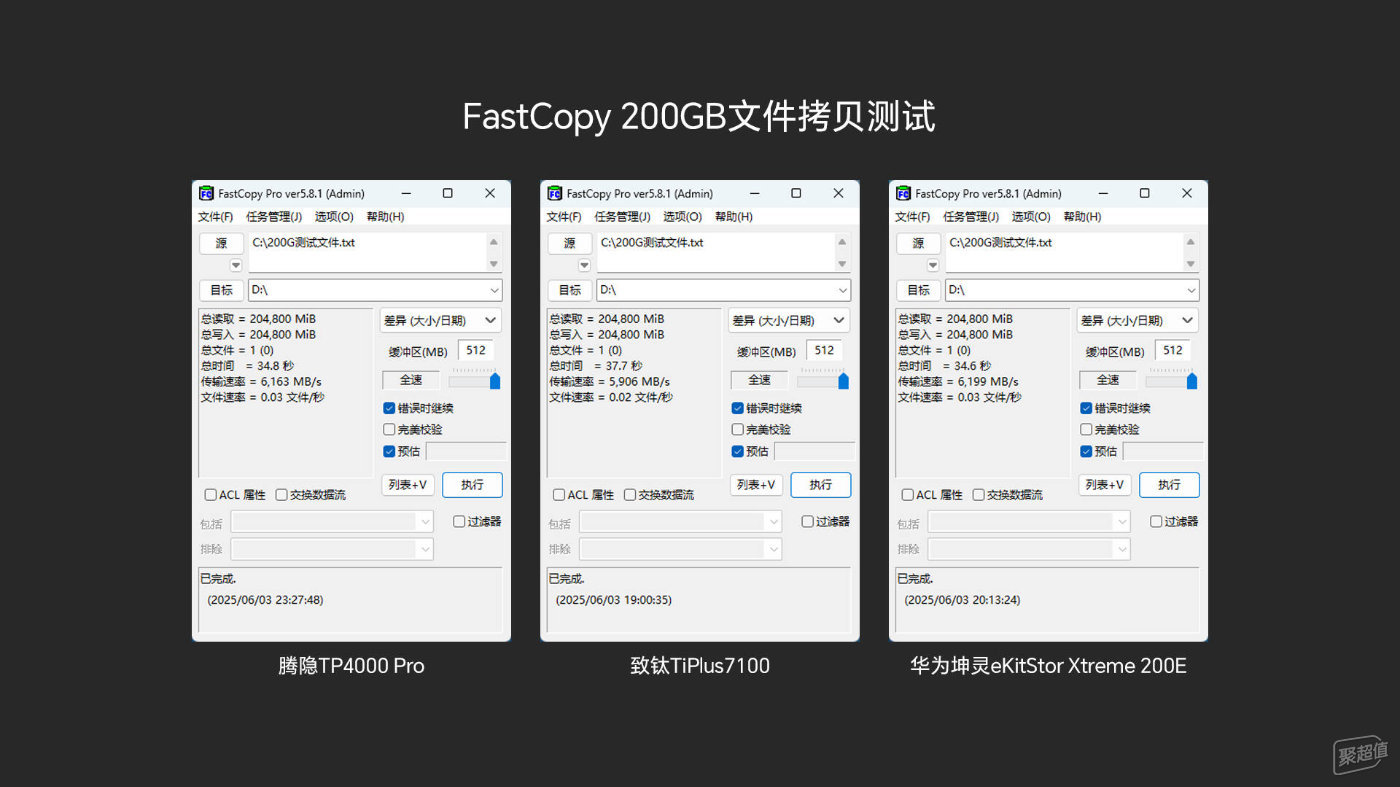Click text 传输速率 = 6,163 MB/s
1400x787 pixels.
(x=261, y=382)
